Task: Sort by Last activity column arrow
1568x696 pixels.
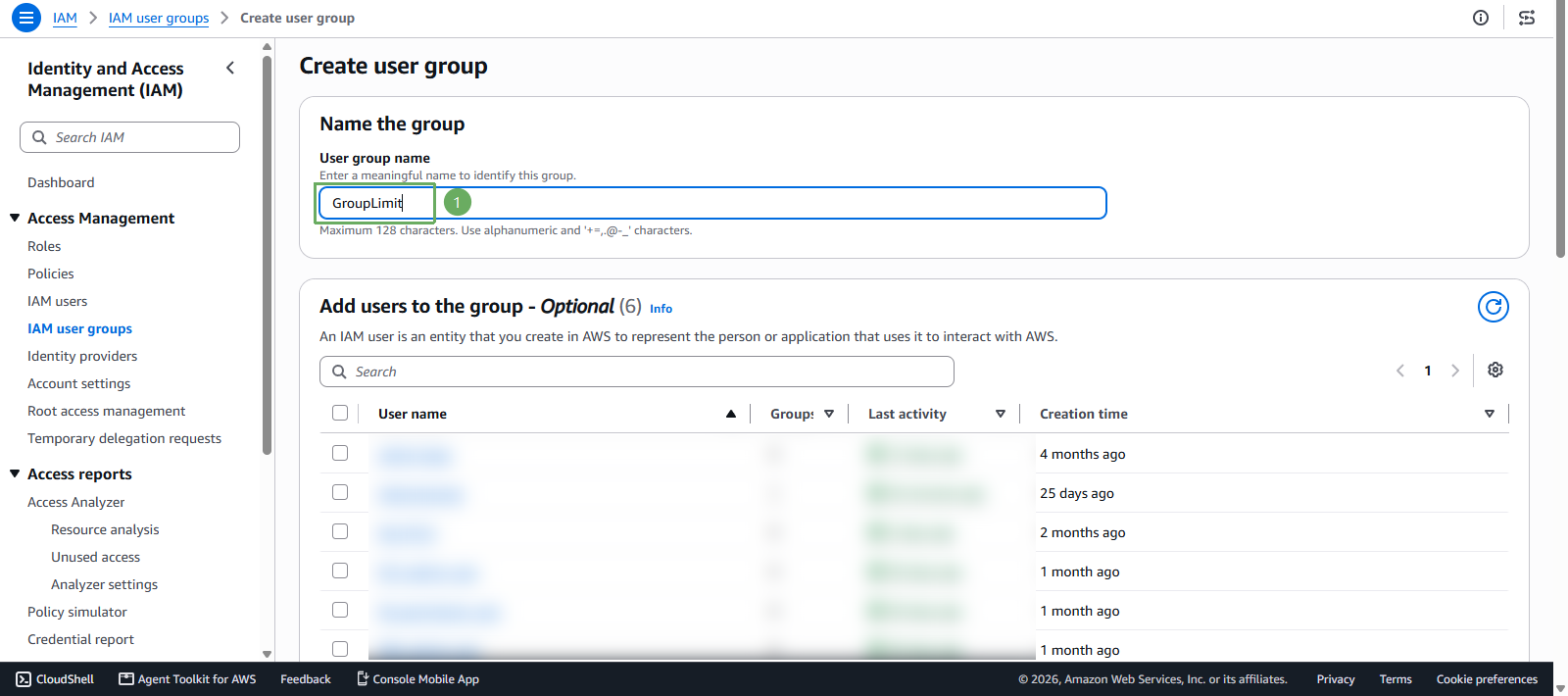Action: (1001, 414)
